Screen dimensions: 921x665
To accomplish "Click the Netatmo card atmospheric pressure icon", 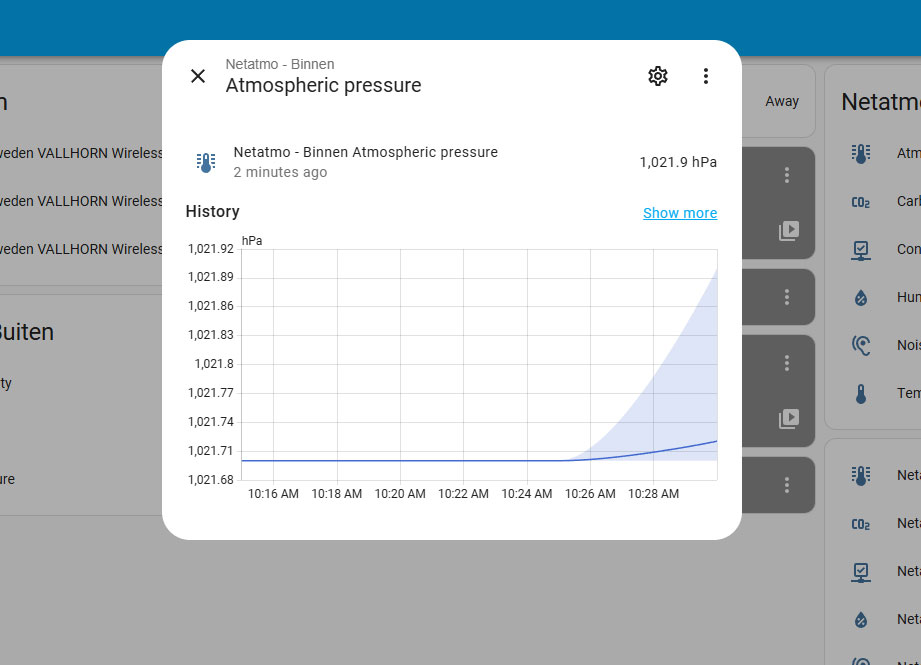I will click(x=861, y=154).
